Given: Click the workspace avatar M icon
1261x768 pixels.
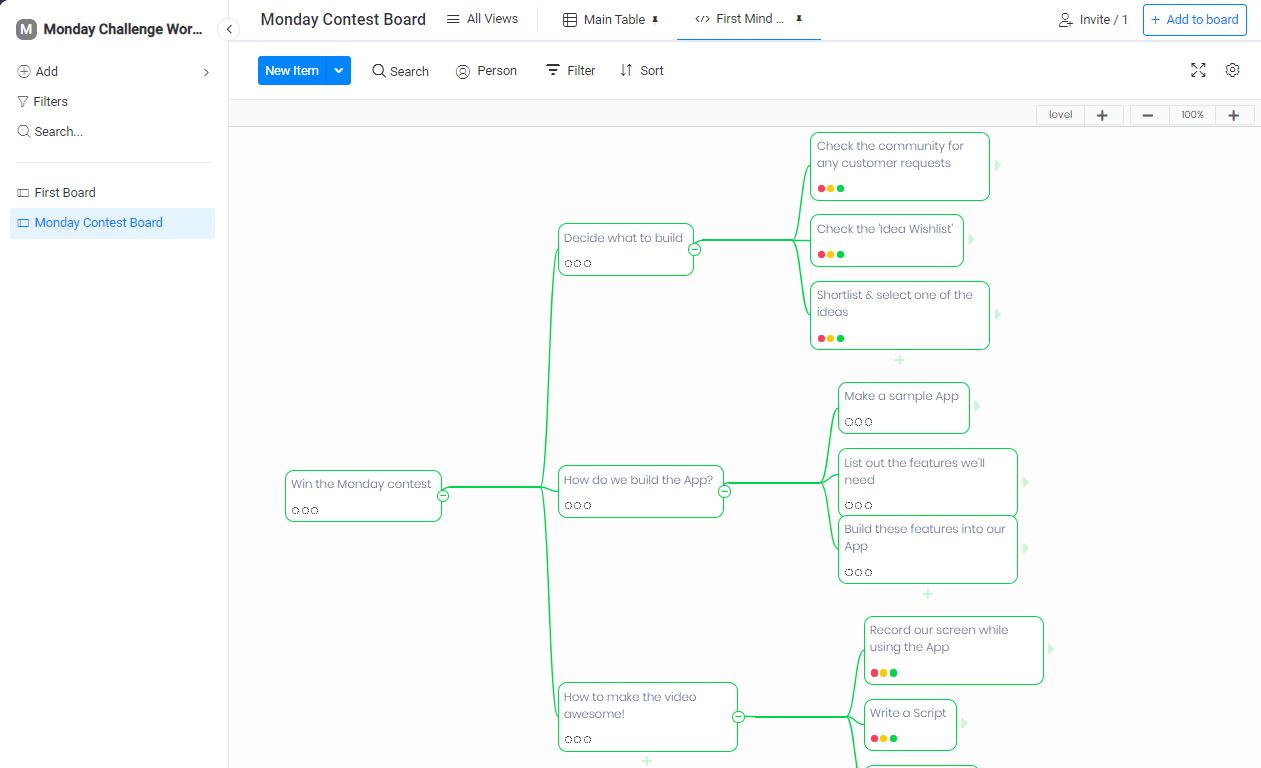Looking at the screenshot, I should tap(27, 29).
